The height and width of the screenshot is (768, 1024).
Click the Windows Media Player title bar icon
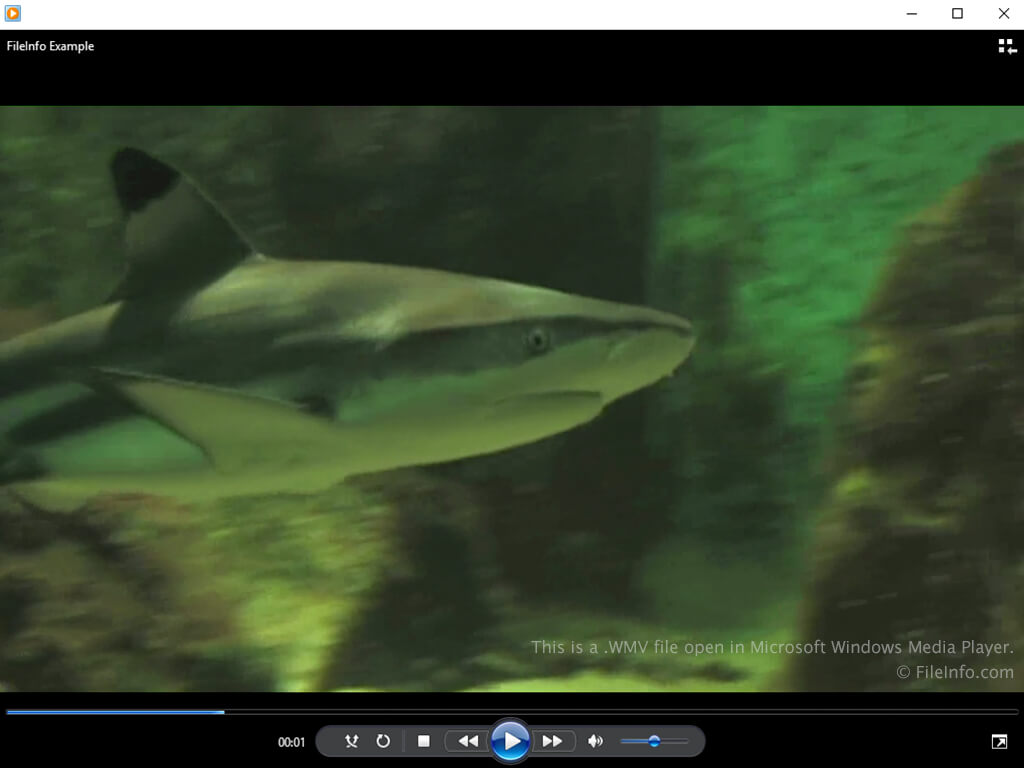point(12,13)
